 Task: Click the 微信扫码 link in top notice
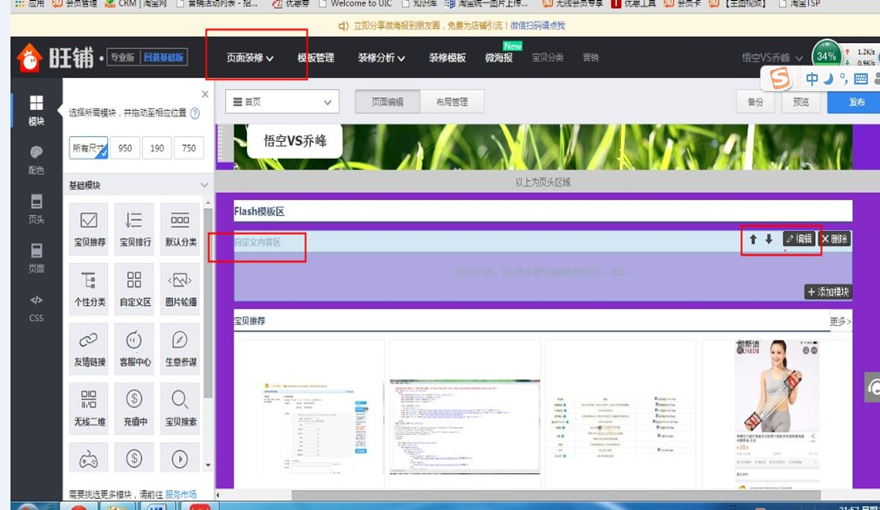538,26
